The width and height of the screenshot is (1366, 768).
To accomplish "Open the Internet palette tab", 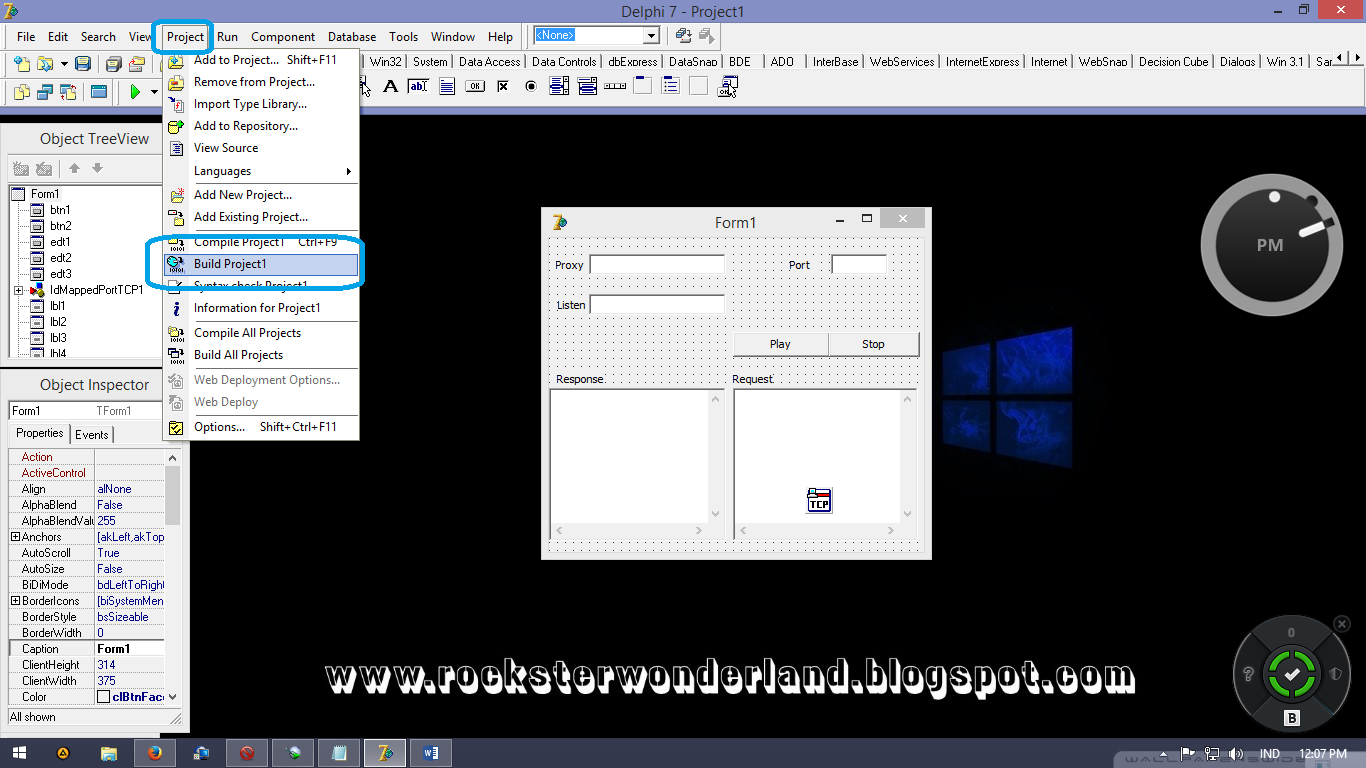I will click(1049, 61).
